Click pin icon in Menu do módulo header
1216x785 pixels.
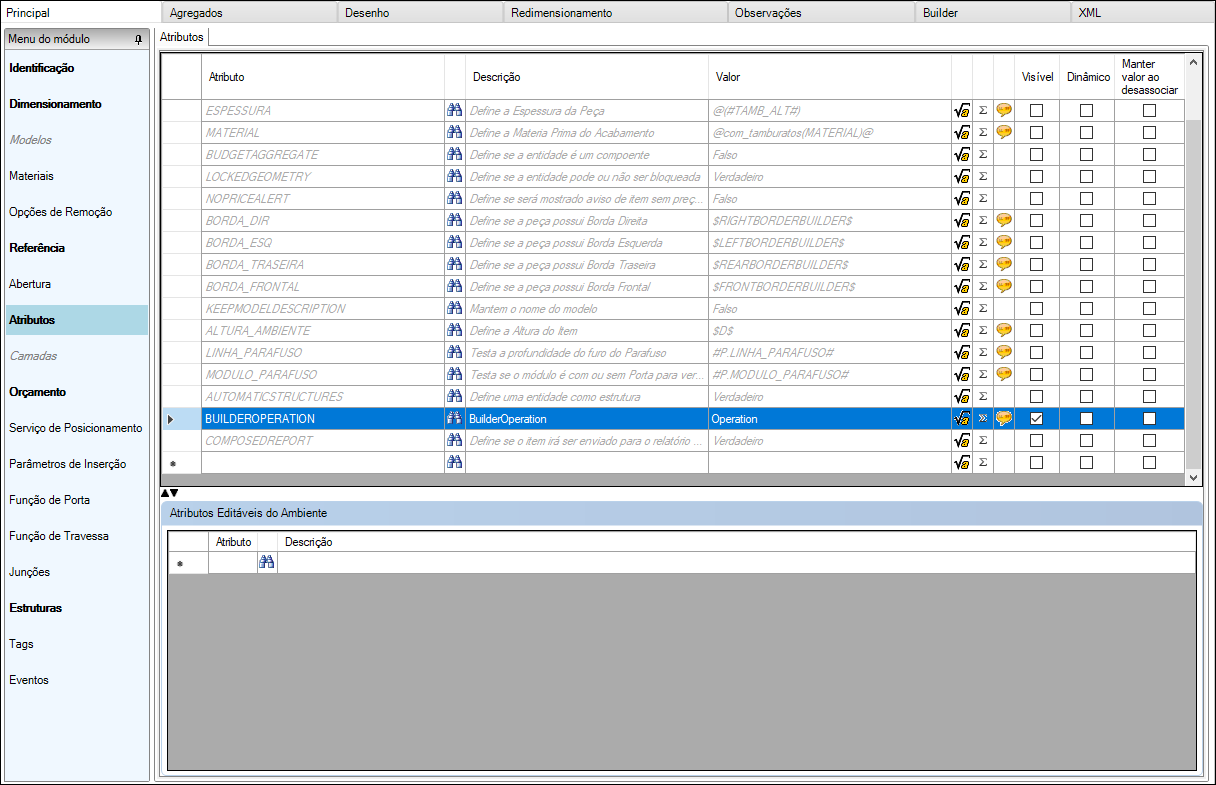pos(138,39)
